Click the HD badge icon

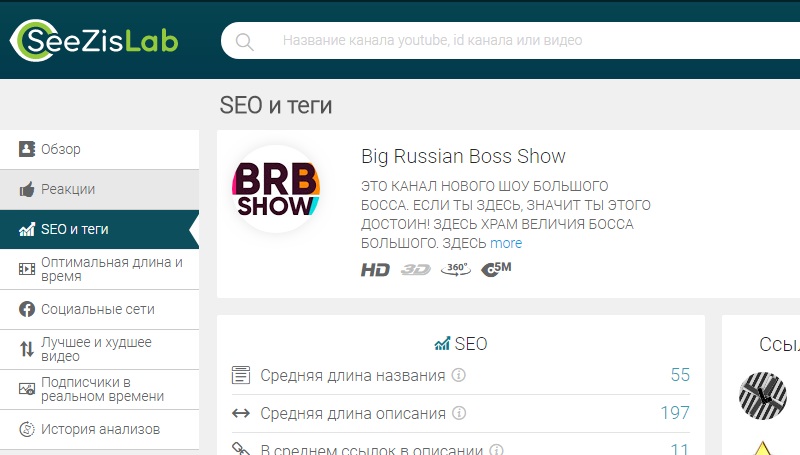pos(375,269)
